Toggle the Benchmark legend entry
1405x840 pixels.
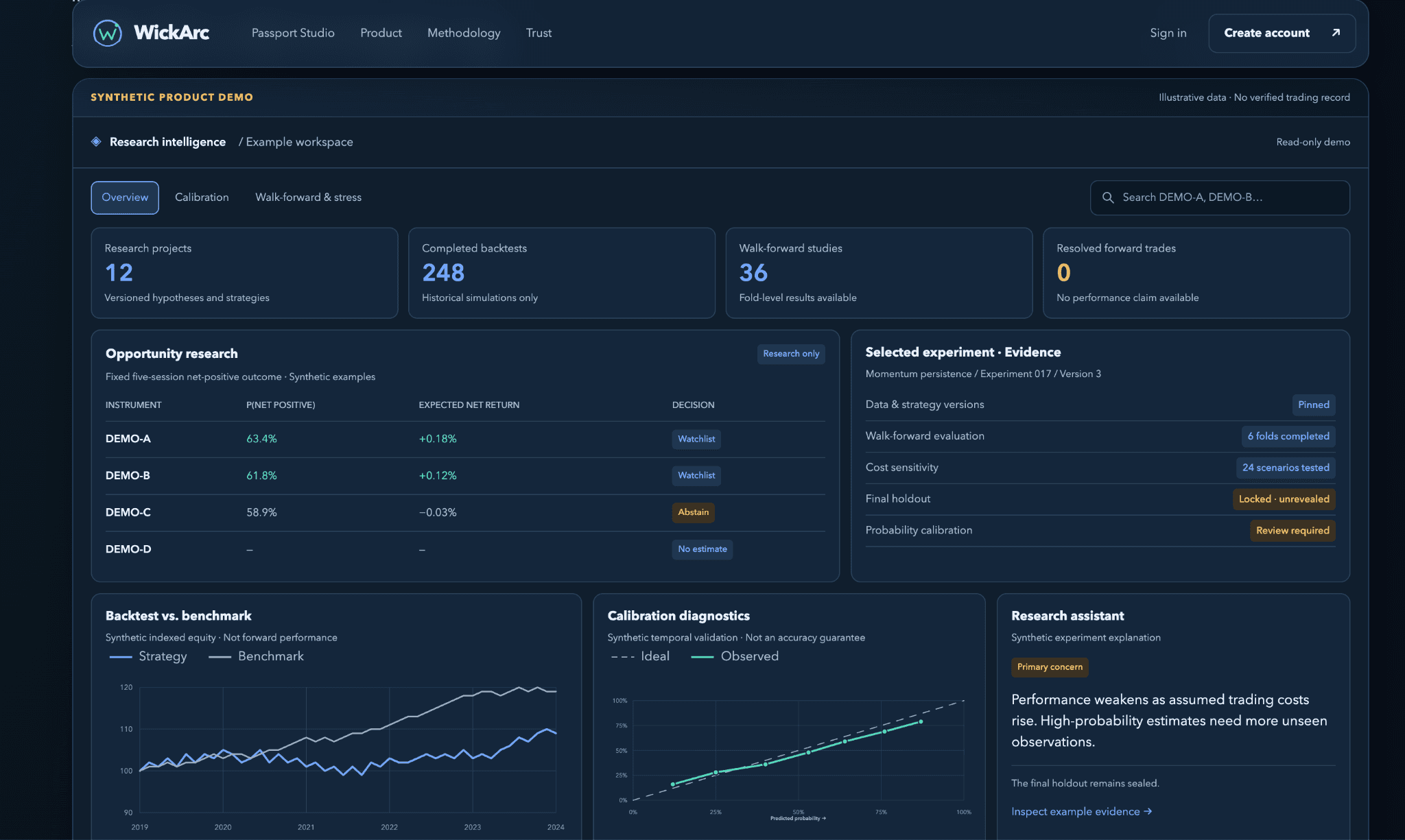[256, 656]
